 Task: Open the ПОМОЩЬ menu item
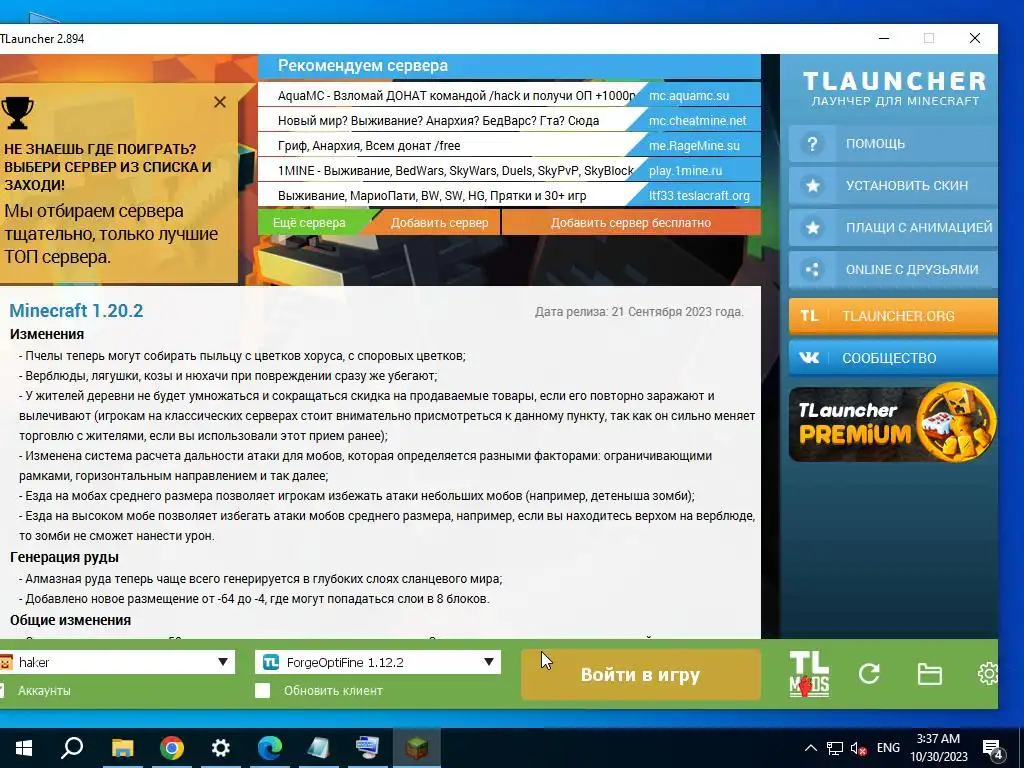click(893, 144)
